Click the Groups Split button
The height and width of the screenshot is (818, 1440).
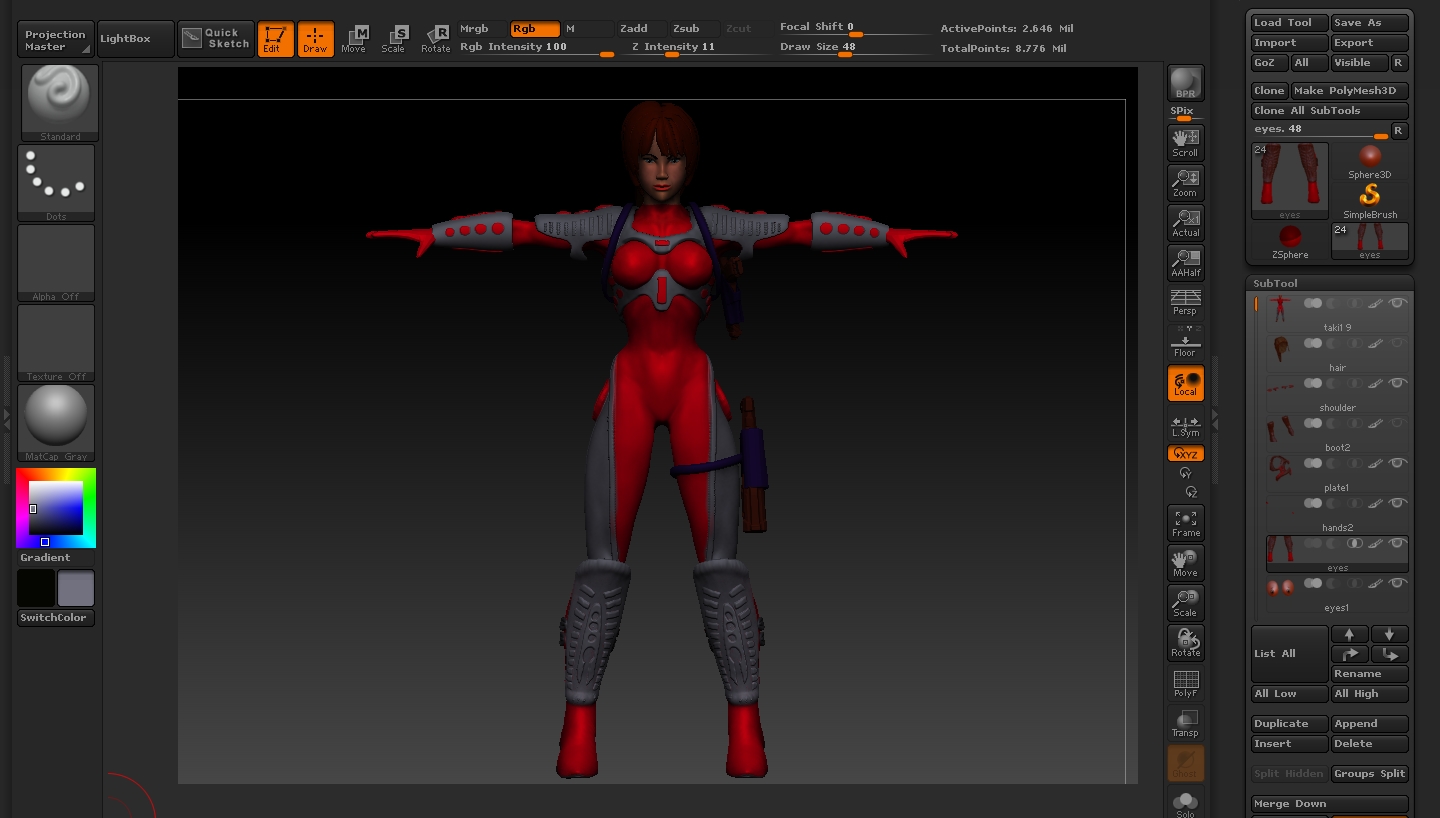1370,774
